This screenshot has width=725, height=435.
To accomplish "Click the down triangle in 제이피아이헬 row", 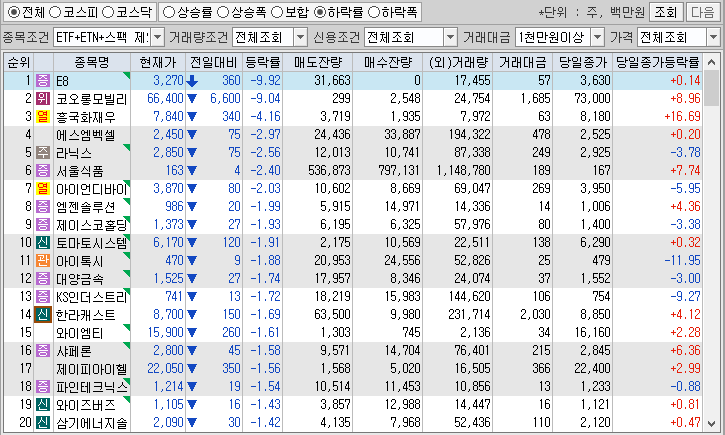I will coord(192,369).
